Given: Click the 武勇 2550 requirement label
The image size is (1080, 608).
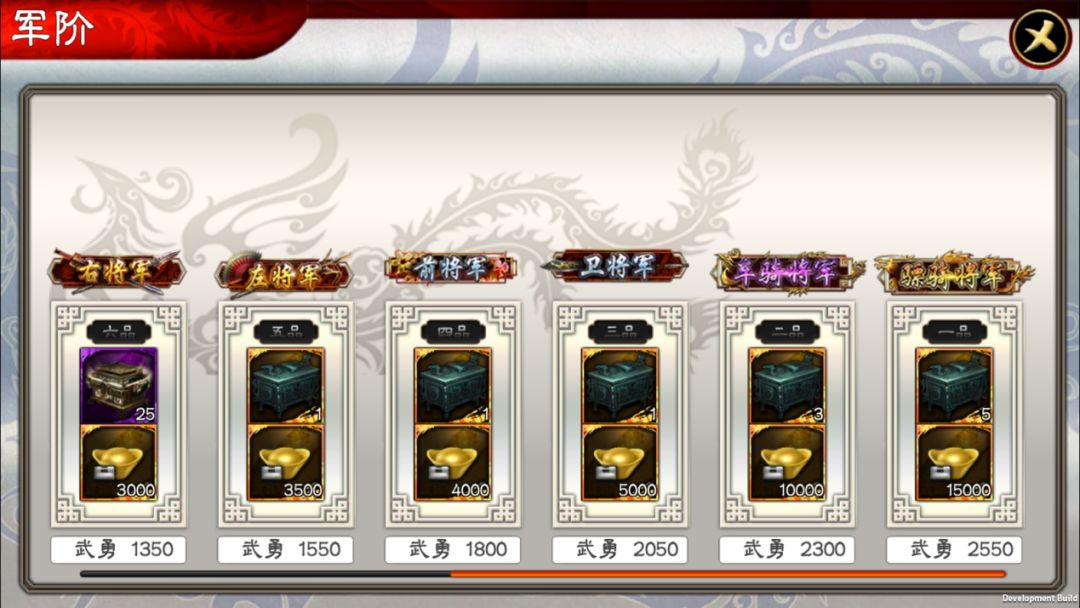Looking at the screenshot, I should [x=954, y=549].
